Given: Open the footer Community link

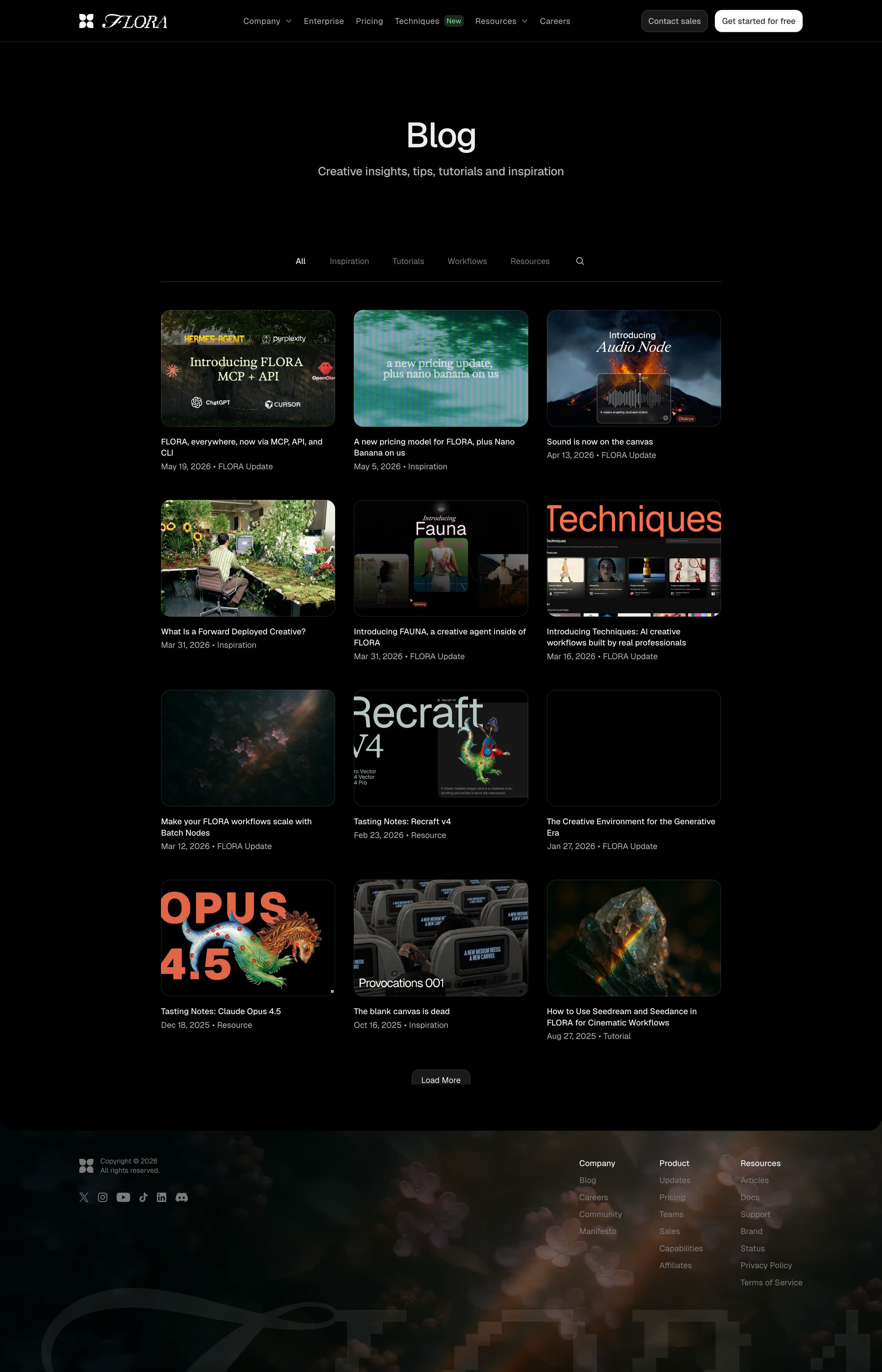Looking at the screenshot, I should pos(600,1214).
